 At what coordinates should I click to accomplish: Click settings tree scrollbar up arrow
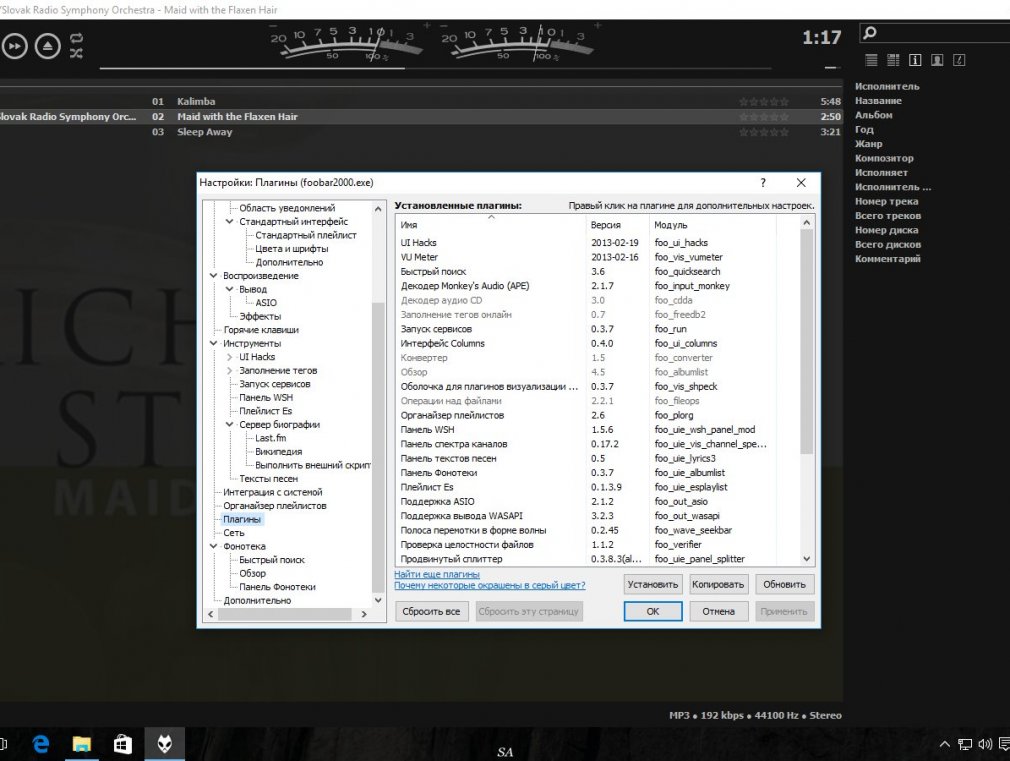point(378,209)
